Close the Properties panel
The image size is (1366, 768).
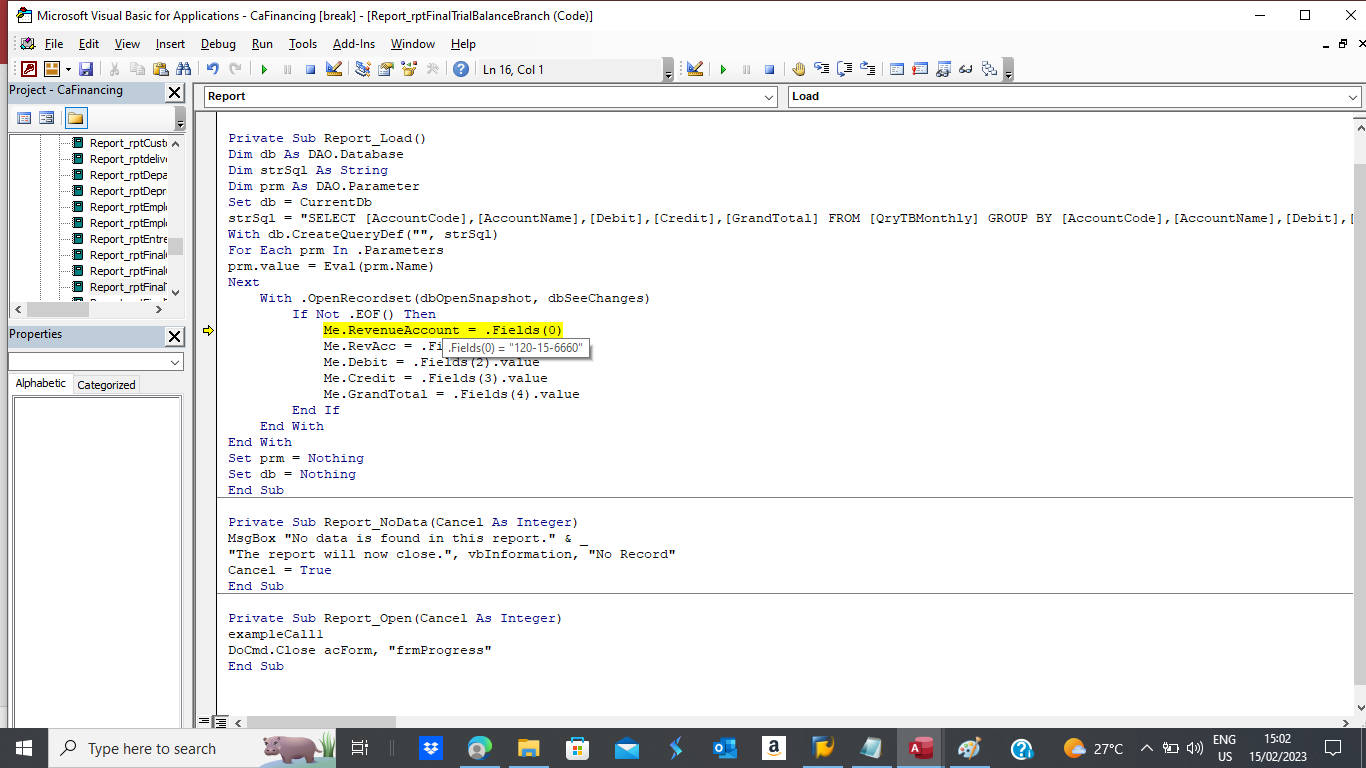pyautogui.click(x=175, y=336)
